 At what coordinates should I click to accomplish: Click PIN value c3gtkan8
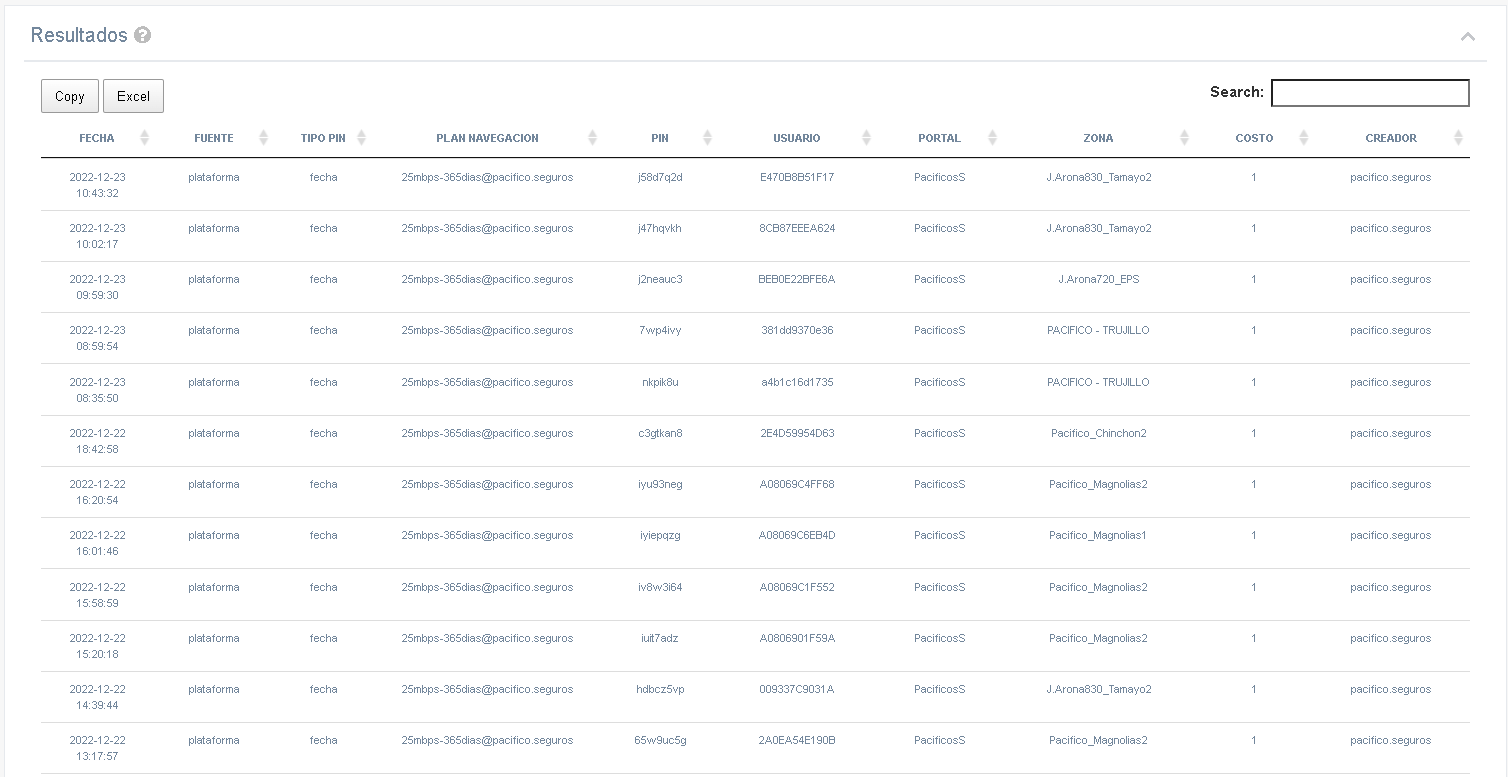660,433
